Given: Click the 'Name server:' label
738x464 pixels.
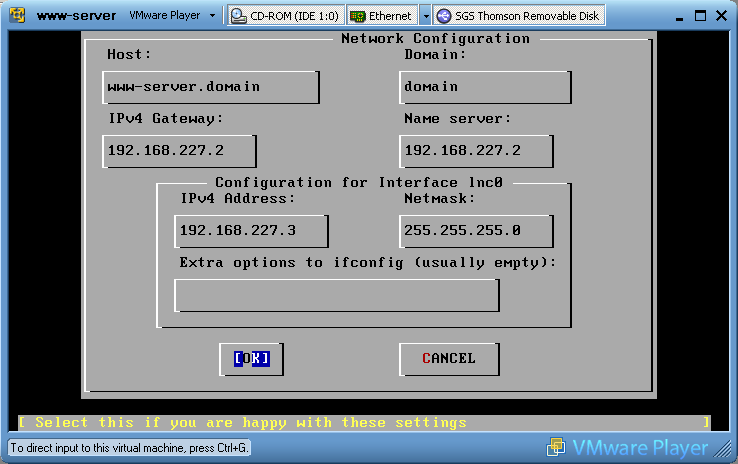Looking at the screenshot, I should [457, 119].
